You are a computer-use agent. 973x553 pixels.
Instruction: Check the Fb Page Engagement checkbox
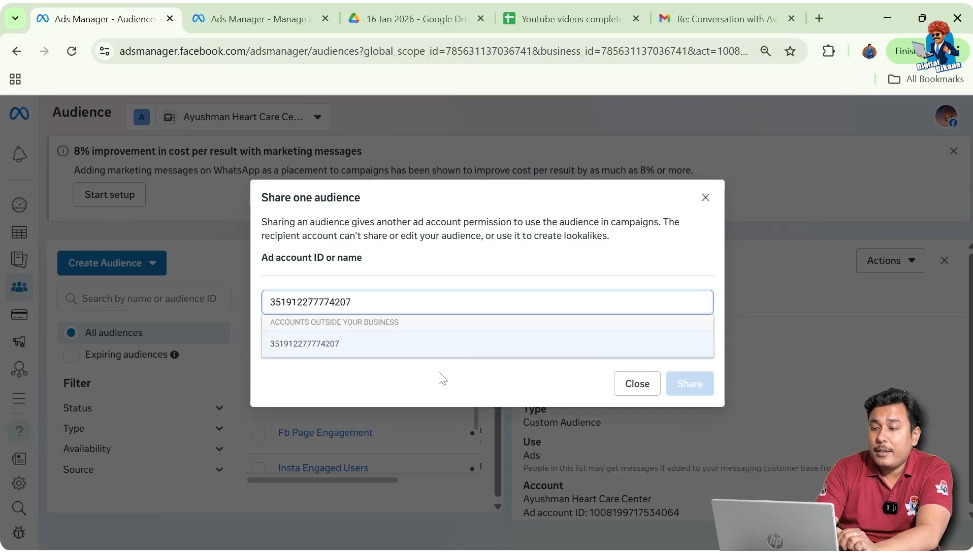259,433
